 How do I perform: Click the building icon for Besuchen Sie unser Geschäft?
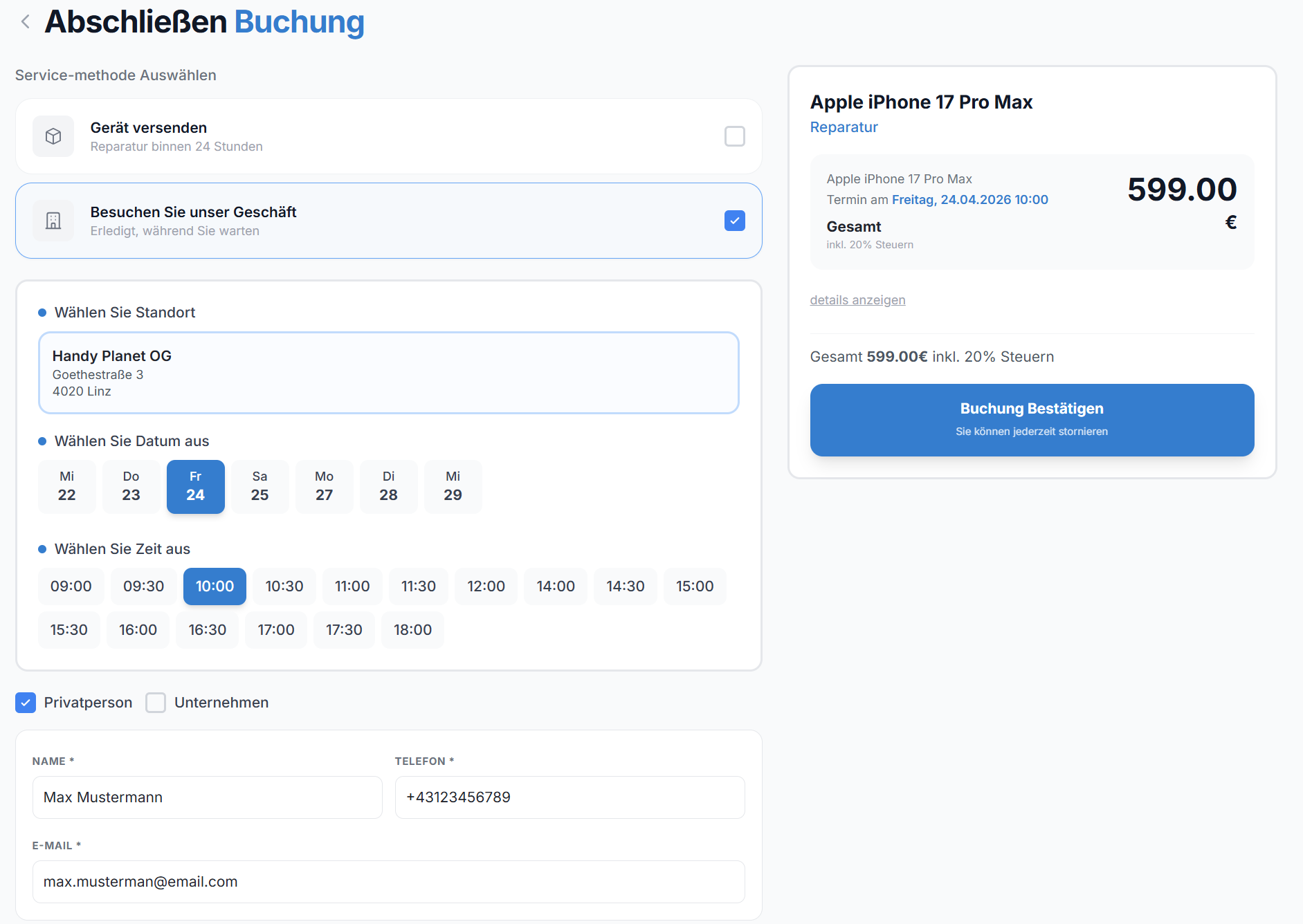coord(53,221)
